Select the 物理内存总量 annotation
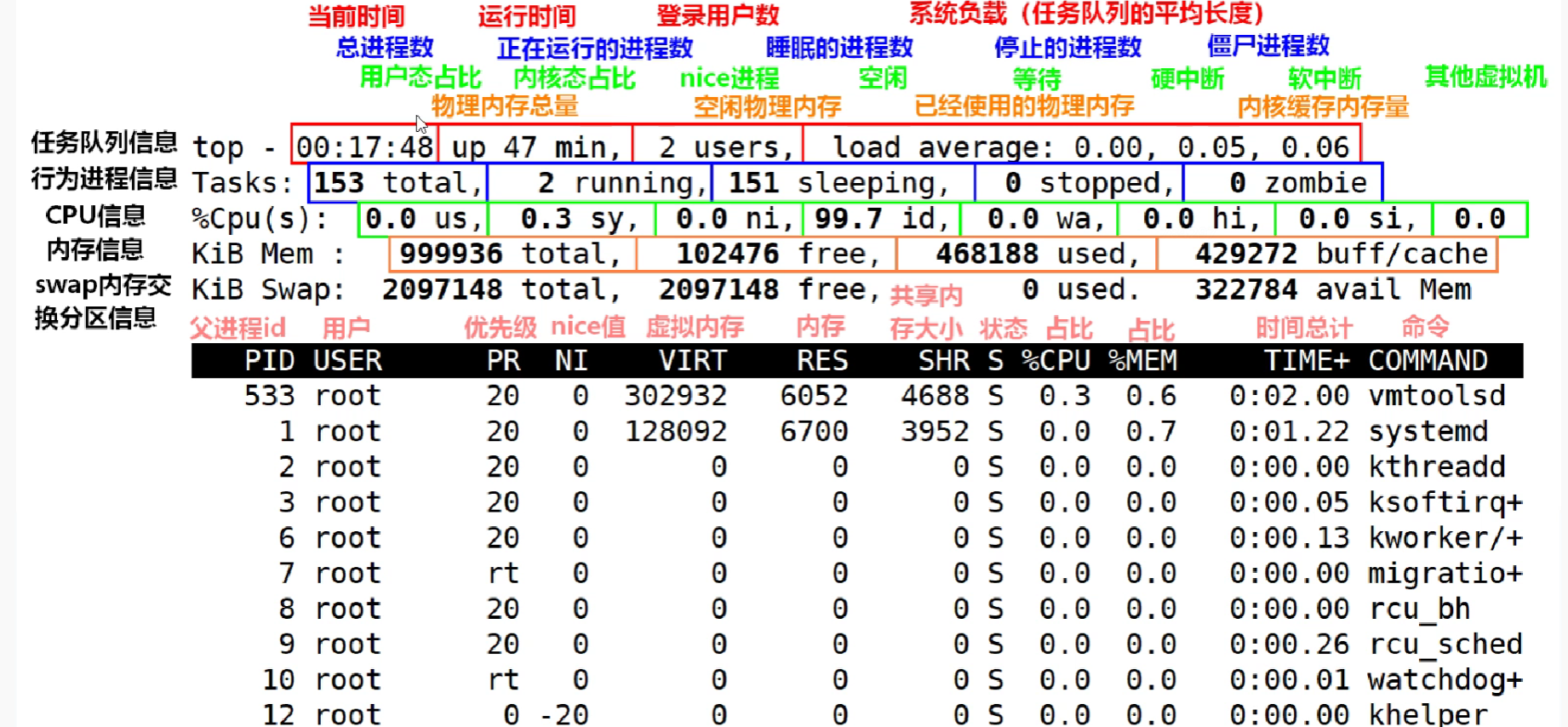The image size is (1568, 727). click(x=505, y=106)
